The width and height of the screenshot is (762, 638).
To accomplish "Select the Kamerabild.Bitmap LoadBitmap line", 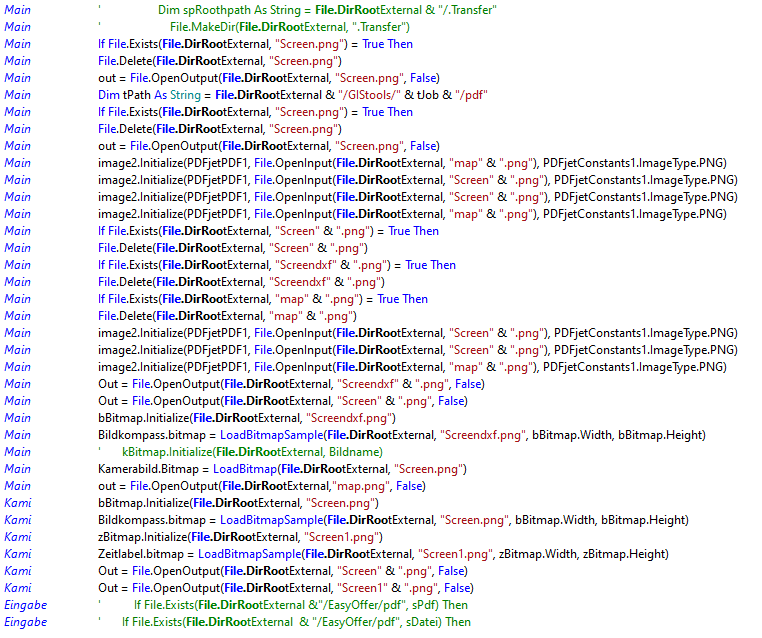I will click(x=282, y=469).
